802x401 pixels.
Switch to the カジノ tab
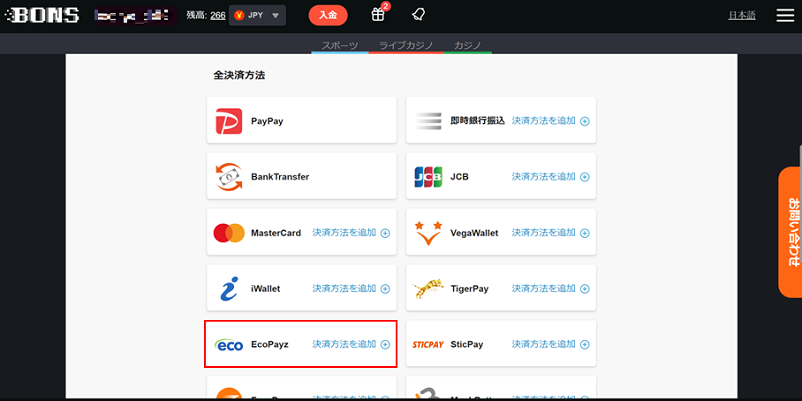[x=467, y=46]
